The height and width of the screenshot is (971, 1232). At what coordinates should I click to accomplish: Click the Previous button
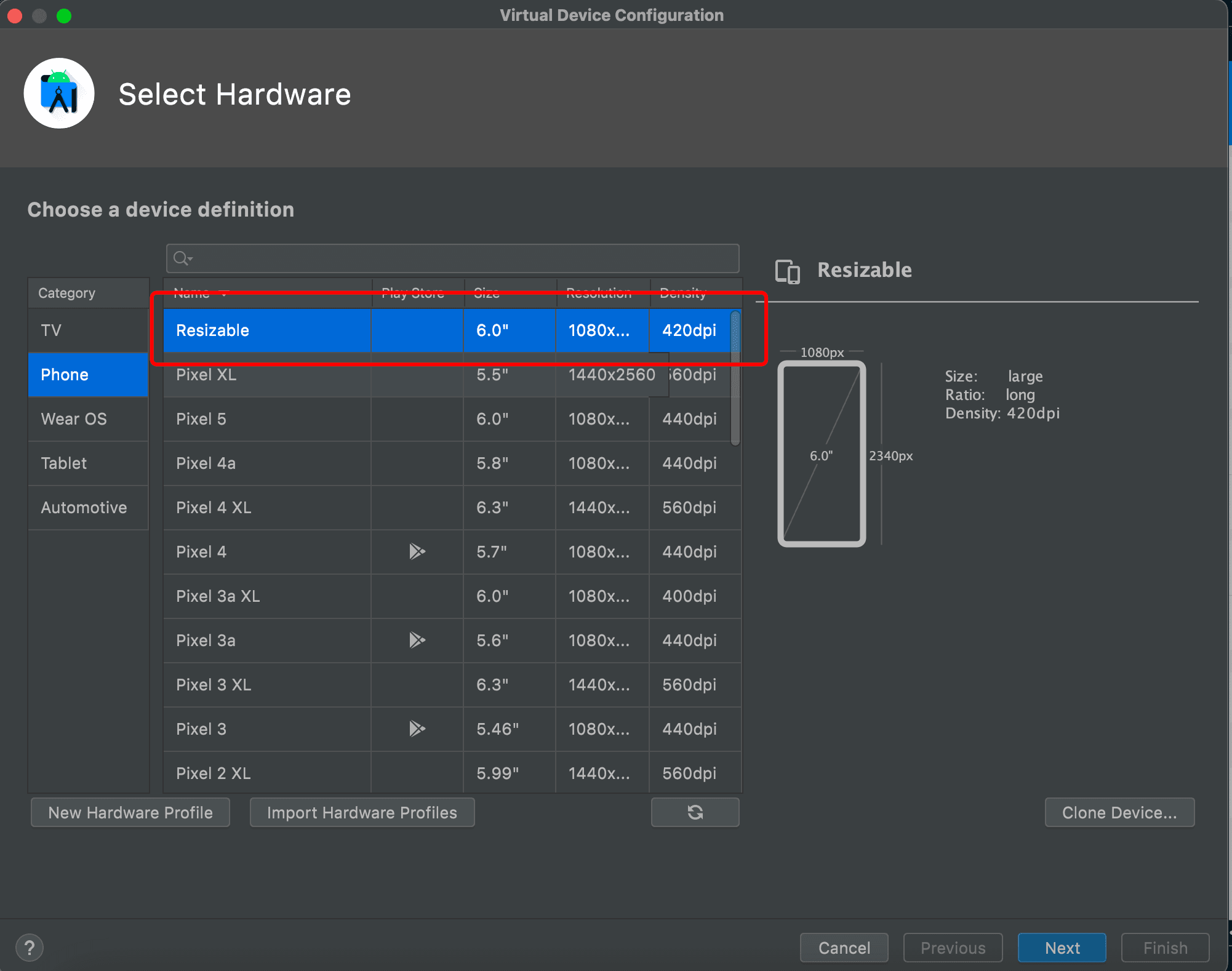953,948
